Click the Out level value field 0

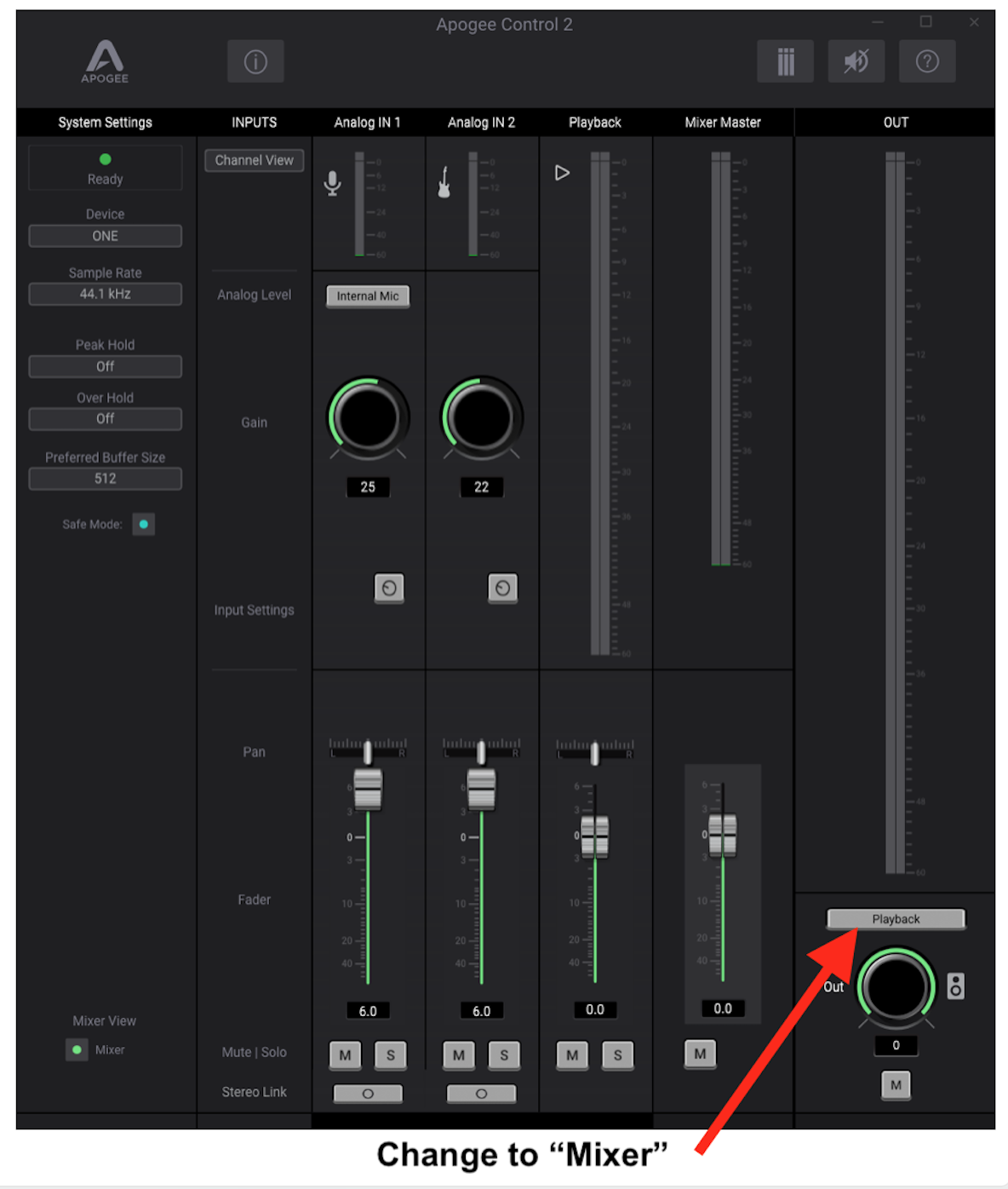pos(896,1045)
